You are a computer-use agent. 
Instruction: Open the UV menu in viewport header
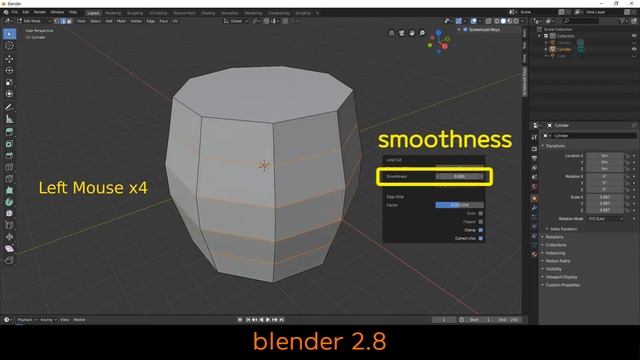tap(175, 21)
